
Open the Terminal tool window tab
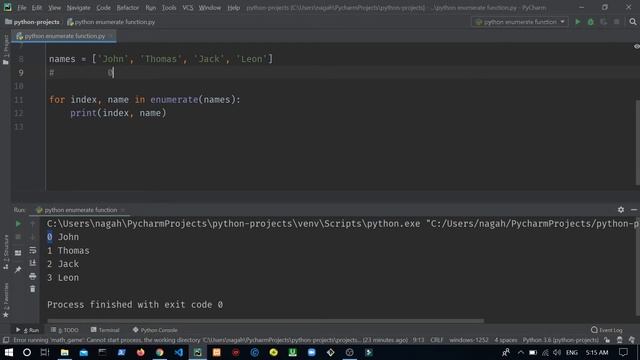click(x=105, y=330)
